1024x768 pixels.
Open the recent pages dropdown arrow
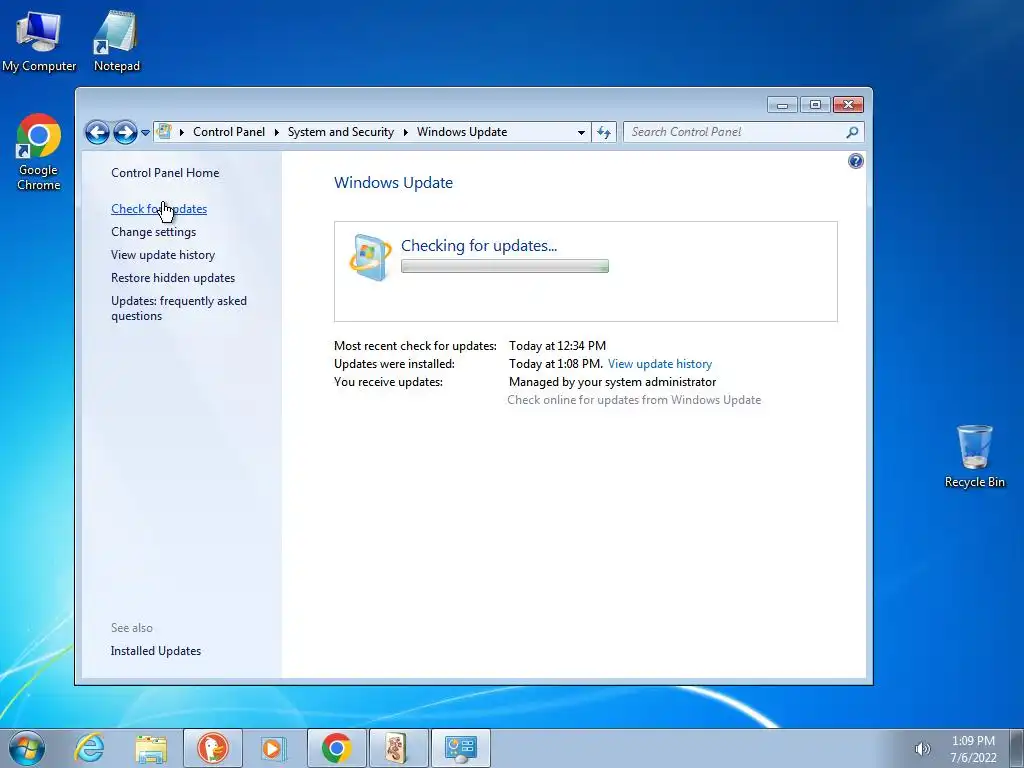(145, 133)
